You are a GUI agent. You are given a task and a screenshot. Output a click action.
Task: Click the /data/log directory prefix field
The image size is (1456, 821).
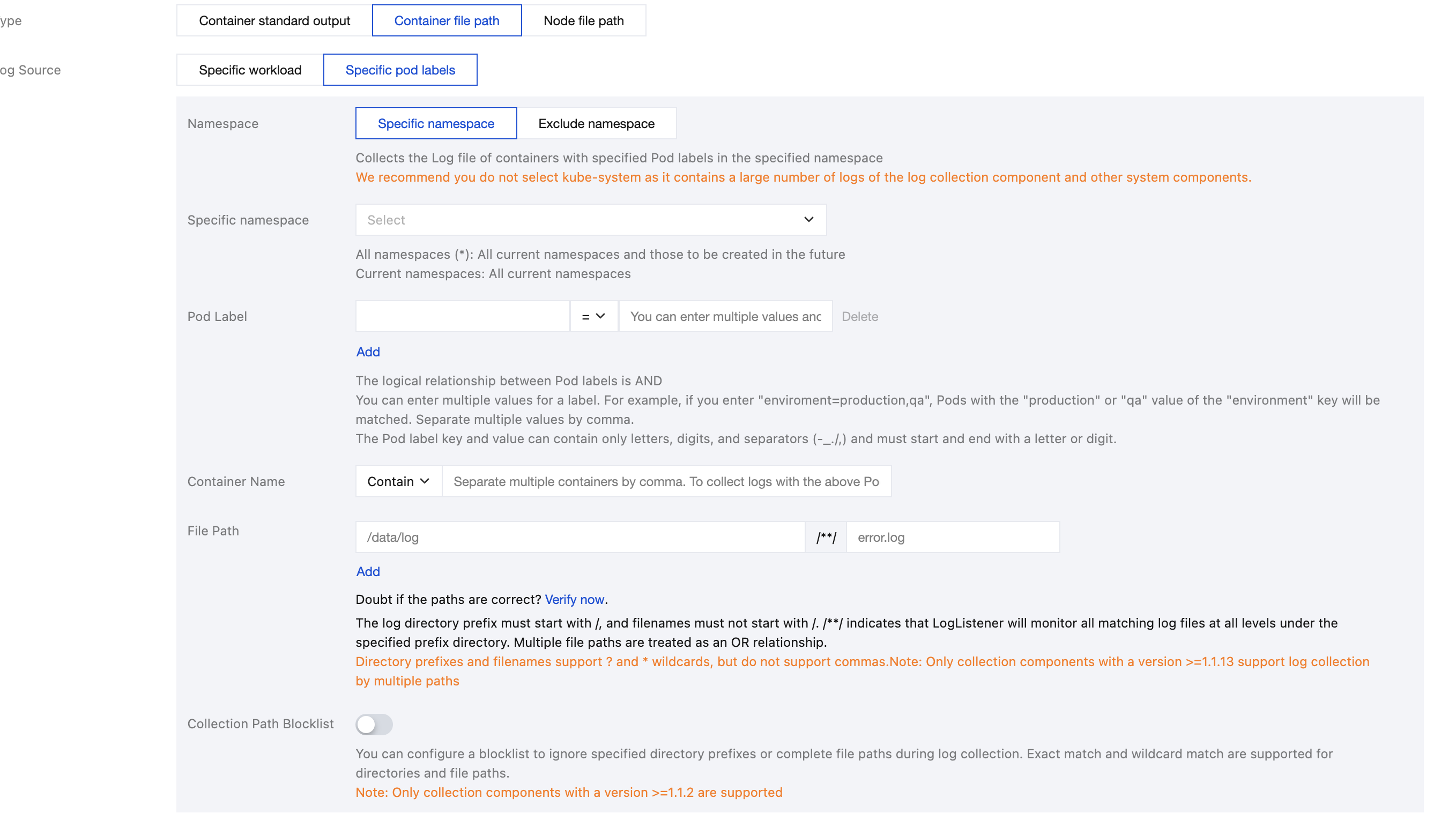(x=580, y=538)
